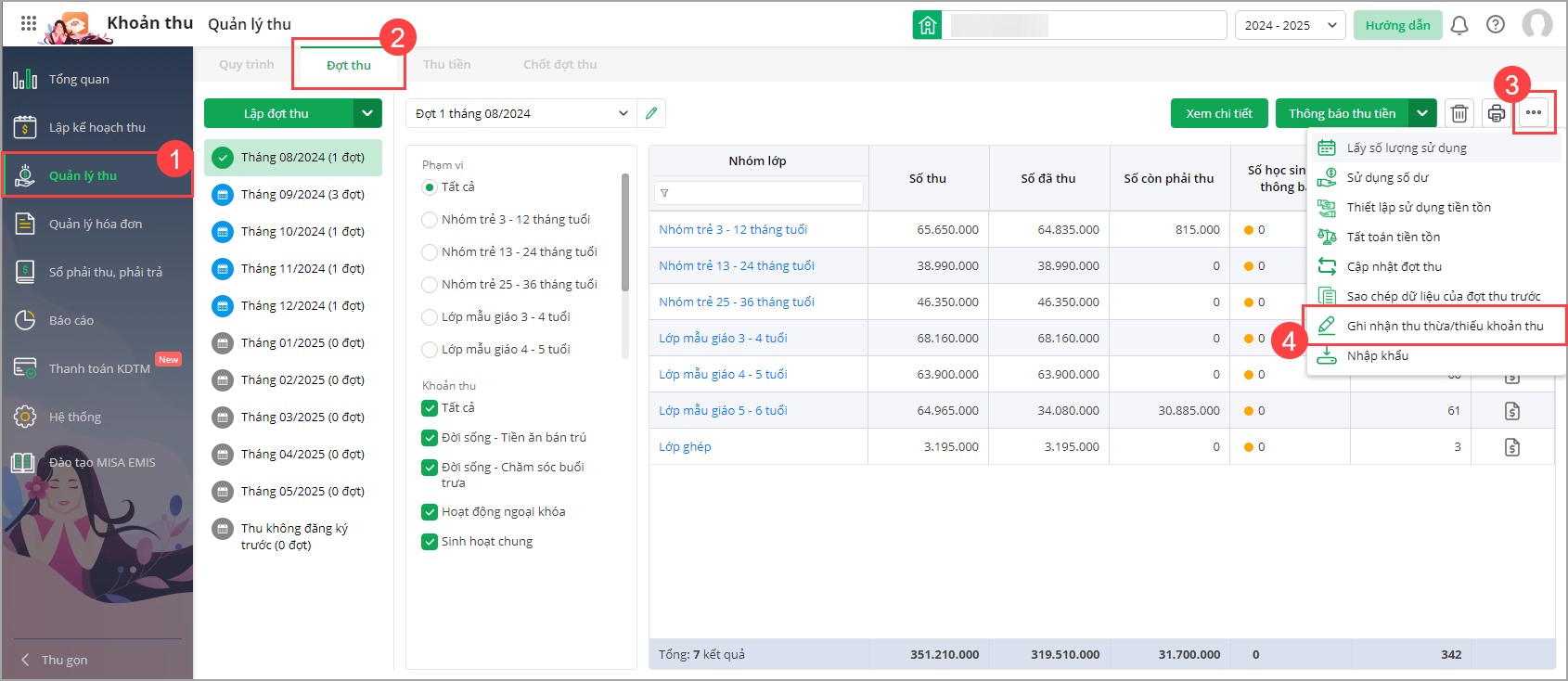1568x681 pixels.
Task: Click the Thanh toán KDTM card icon
Action: click(x=25, y=368)
